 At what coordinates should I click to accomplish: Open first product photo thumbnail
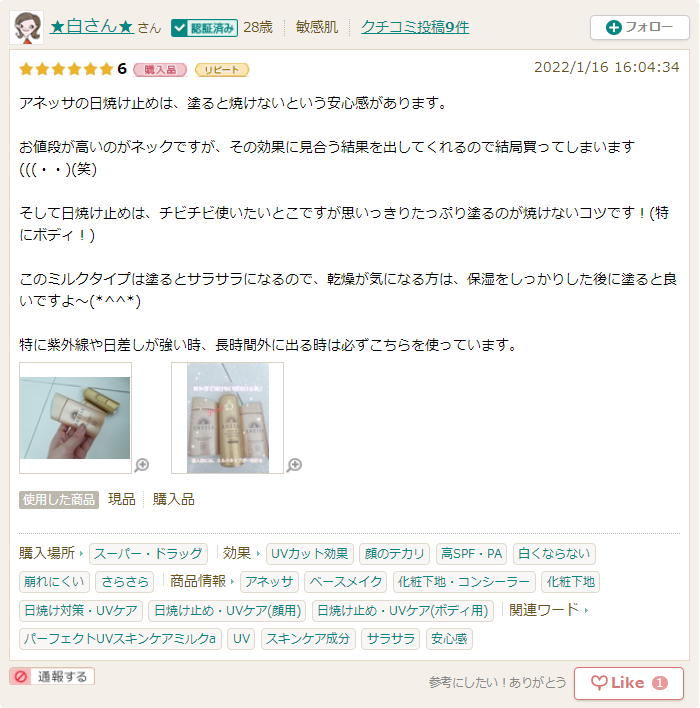(75, 418)
